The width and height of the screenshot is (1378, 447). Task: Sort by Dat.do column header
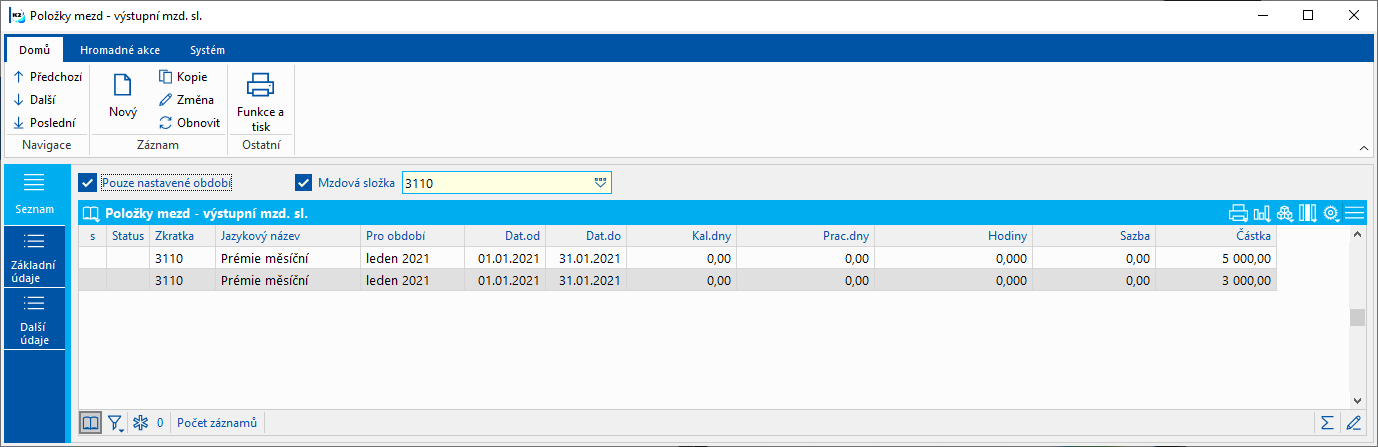(x=586, y=236)
